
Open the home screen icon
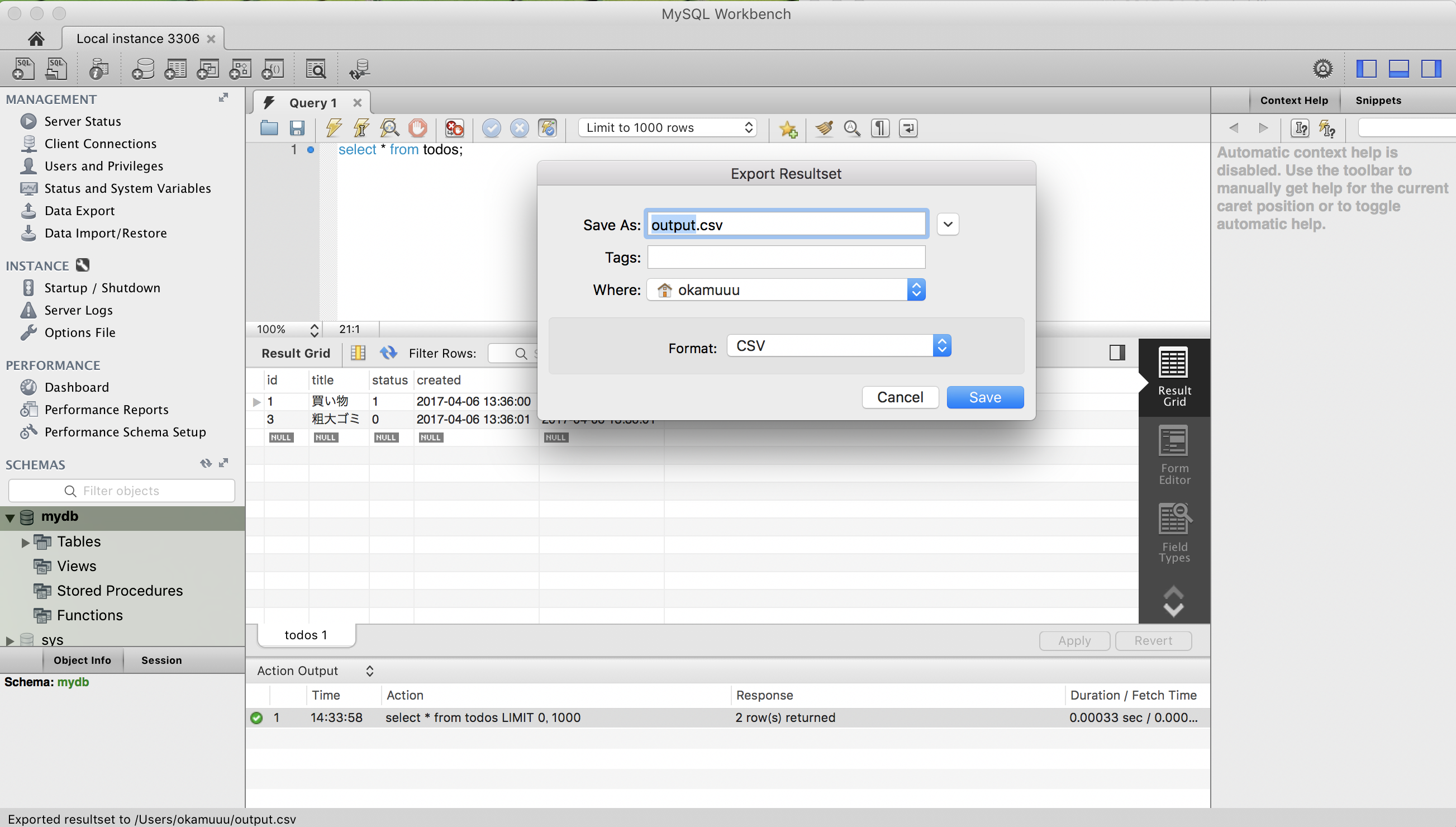tap(36, 38)
